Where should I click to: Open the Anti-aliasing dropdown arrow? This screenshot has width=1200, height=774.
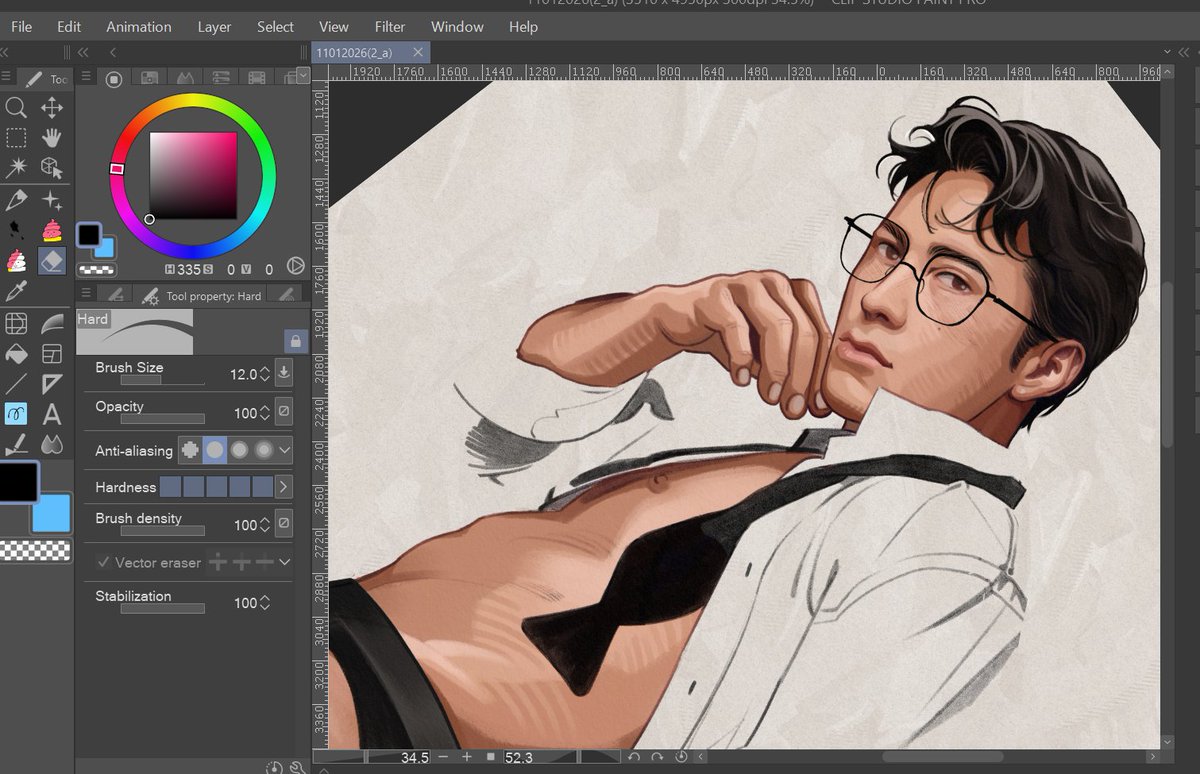click(x=283, y=450)
